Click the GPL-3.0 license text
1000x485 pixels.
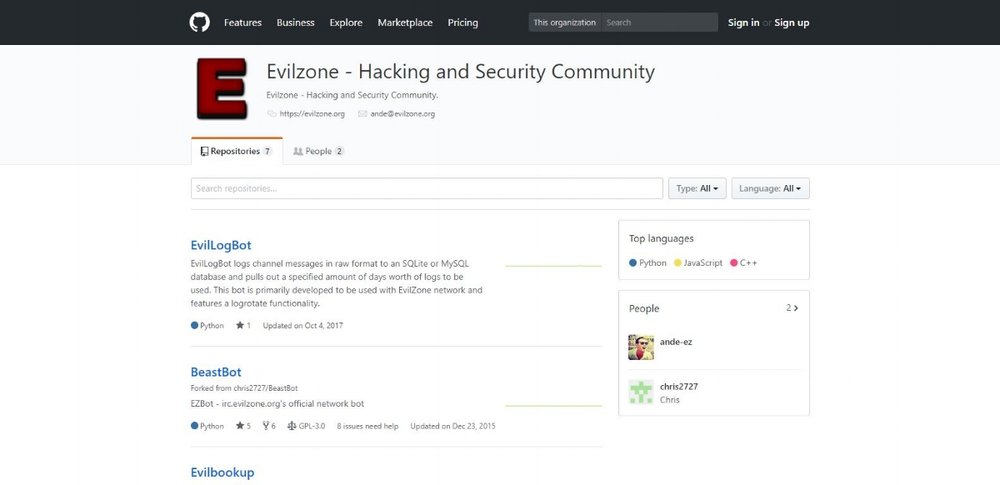(x=311, y=426)
